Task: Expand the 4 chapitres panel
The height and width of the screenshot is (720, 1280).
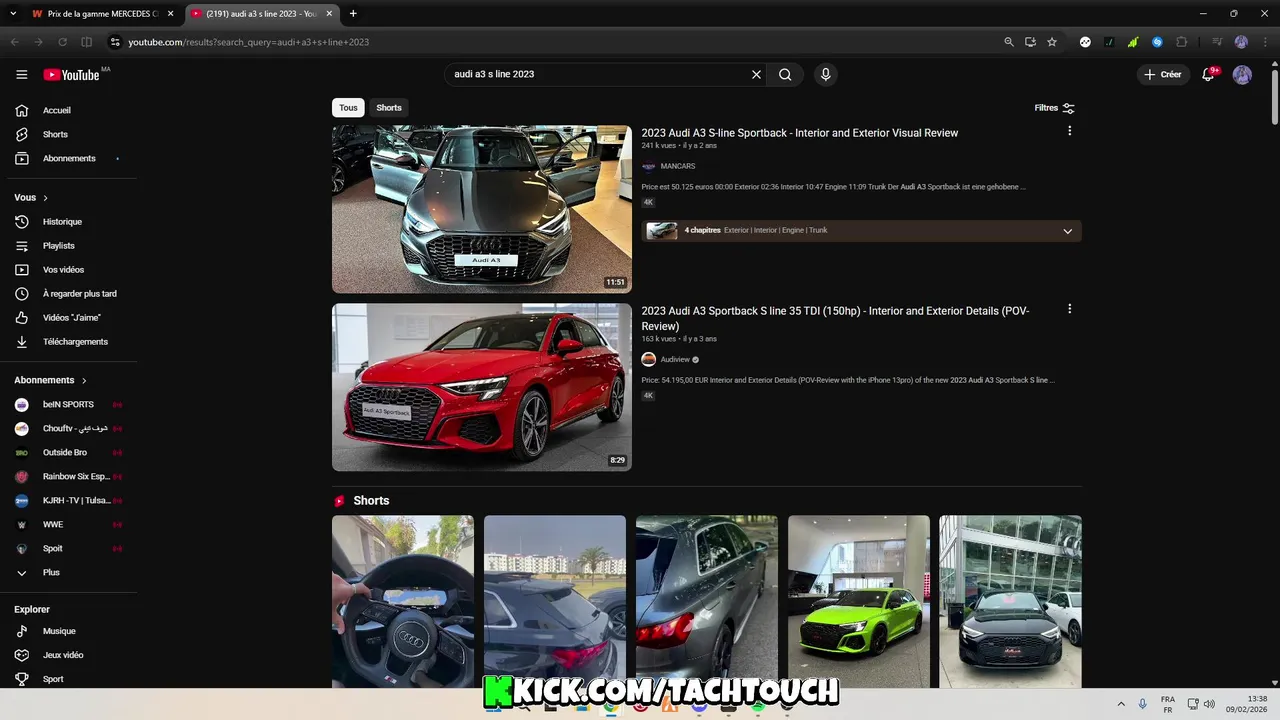Action: tap(1067, 231)
